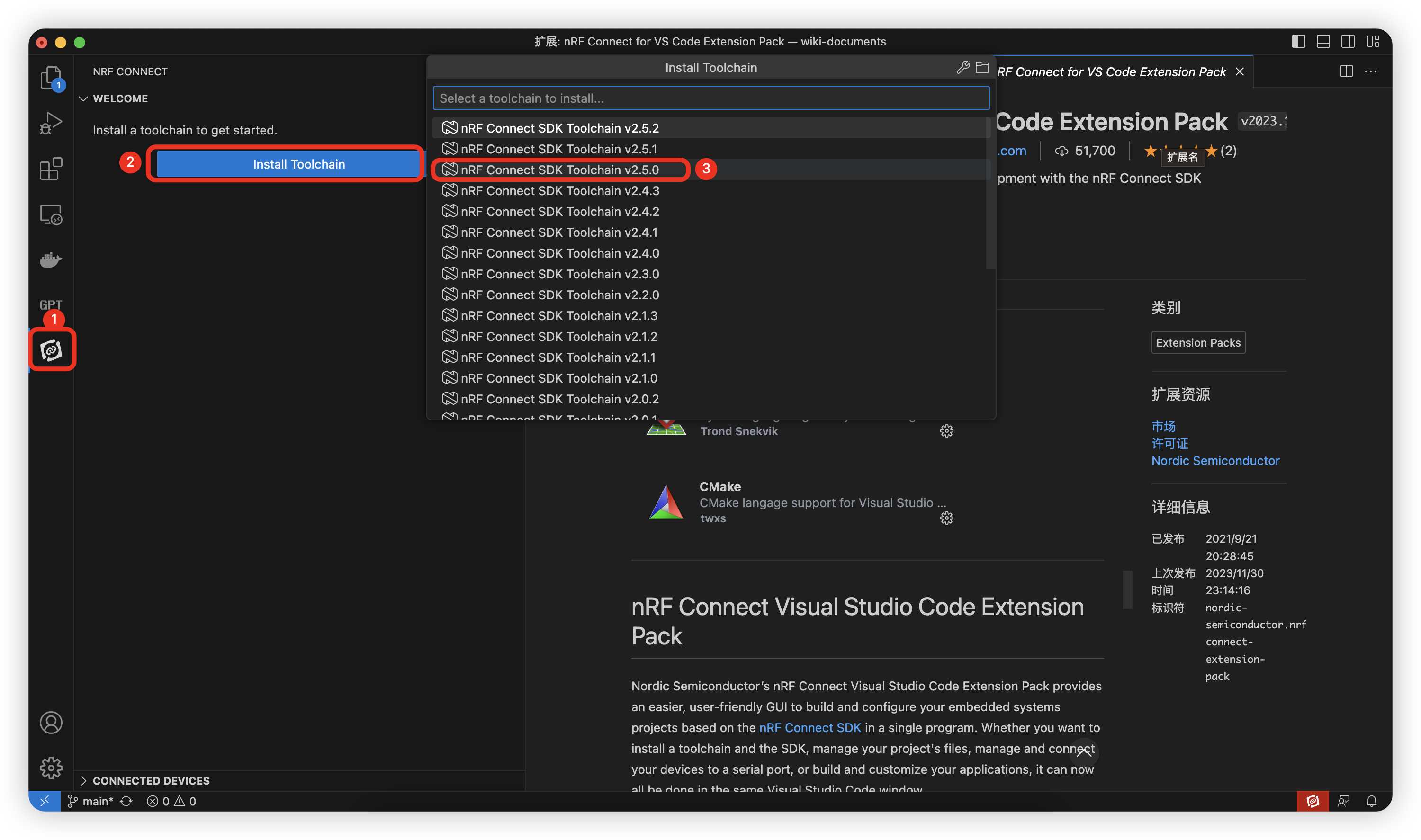Open the feedback status bar icon
The height and width of the screenshot is (840, 1421).
[1343, 801]
